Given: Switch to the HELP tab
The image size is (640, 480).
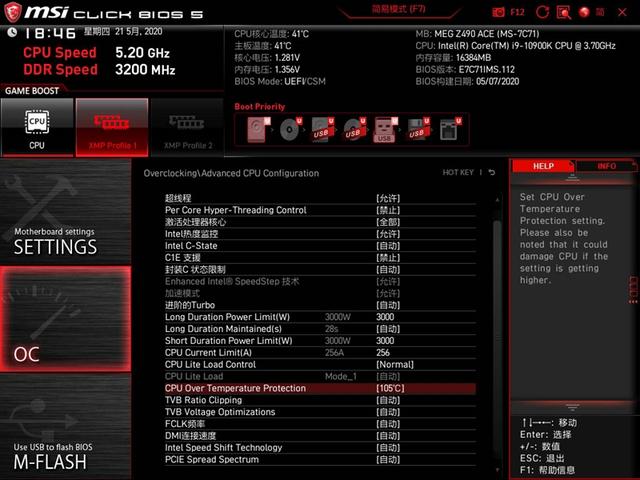Looking at the screenshot, I should [x=542, y=166].
